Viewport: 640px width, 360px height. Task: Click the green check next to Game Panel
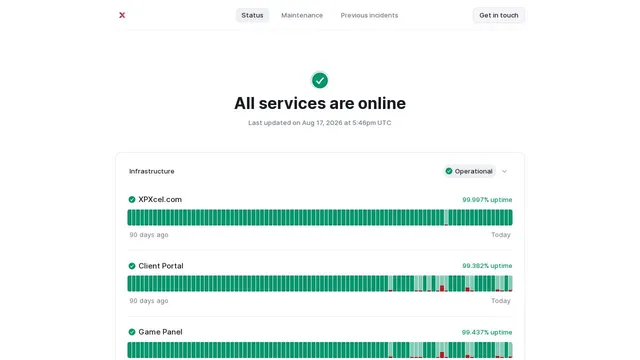coord(132,332)
